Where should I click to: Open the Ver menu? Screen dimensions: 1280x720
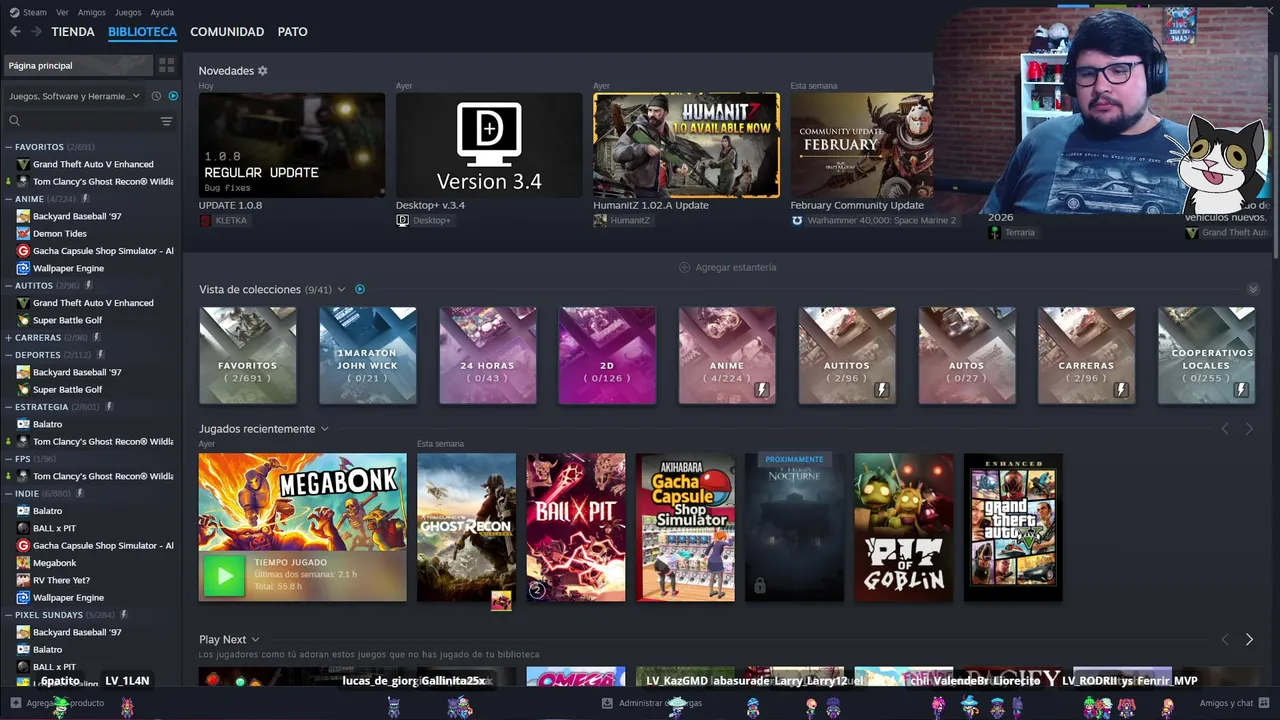pyautogui.click(x=63, y=12)
